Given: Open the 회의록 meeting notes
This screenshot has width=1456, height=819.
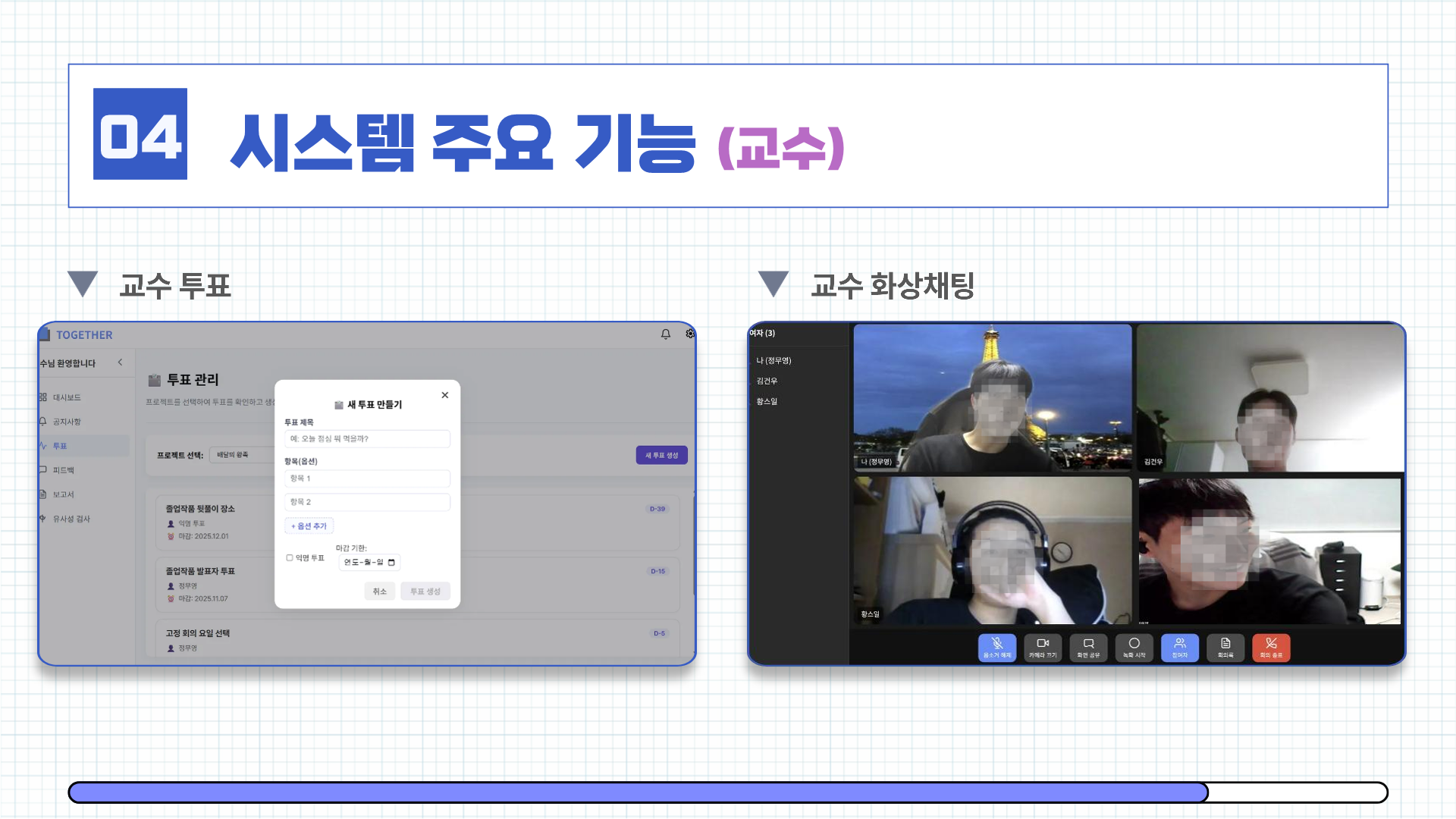Looking at the screenshot, I should pos(1225,648).
